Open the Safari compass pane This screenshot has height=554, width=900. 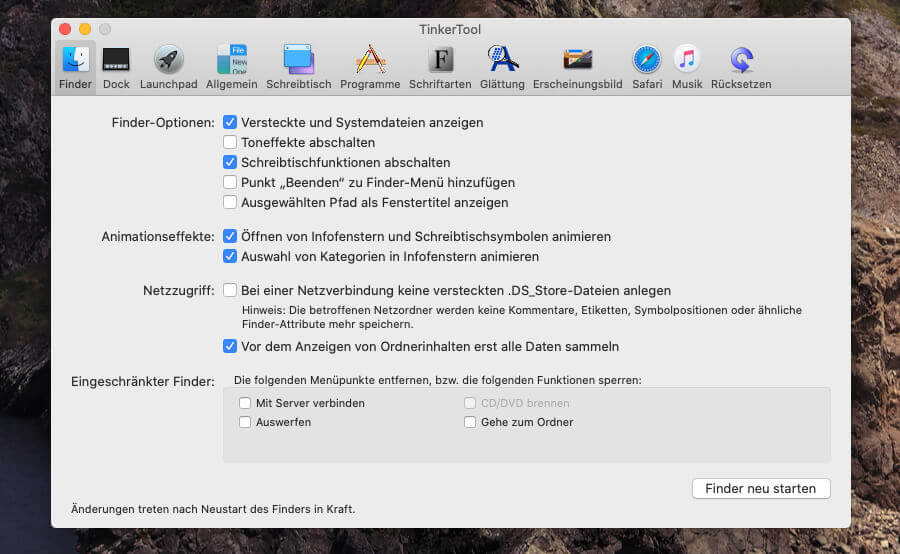(x=647, y=67)
